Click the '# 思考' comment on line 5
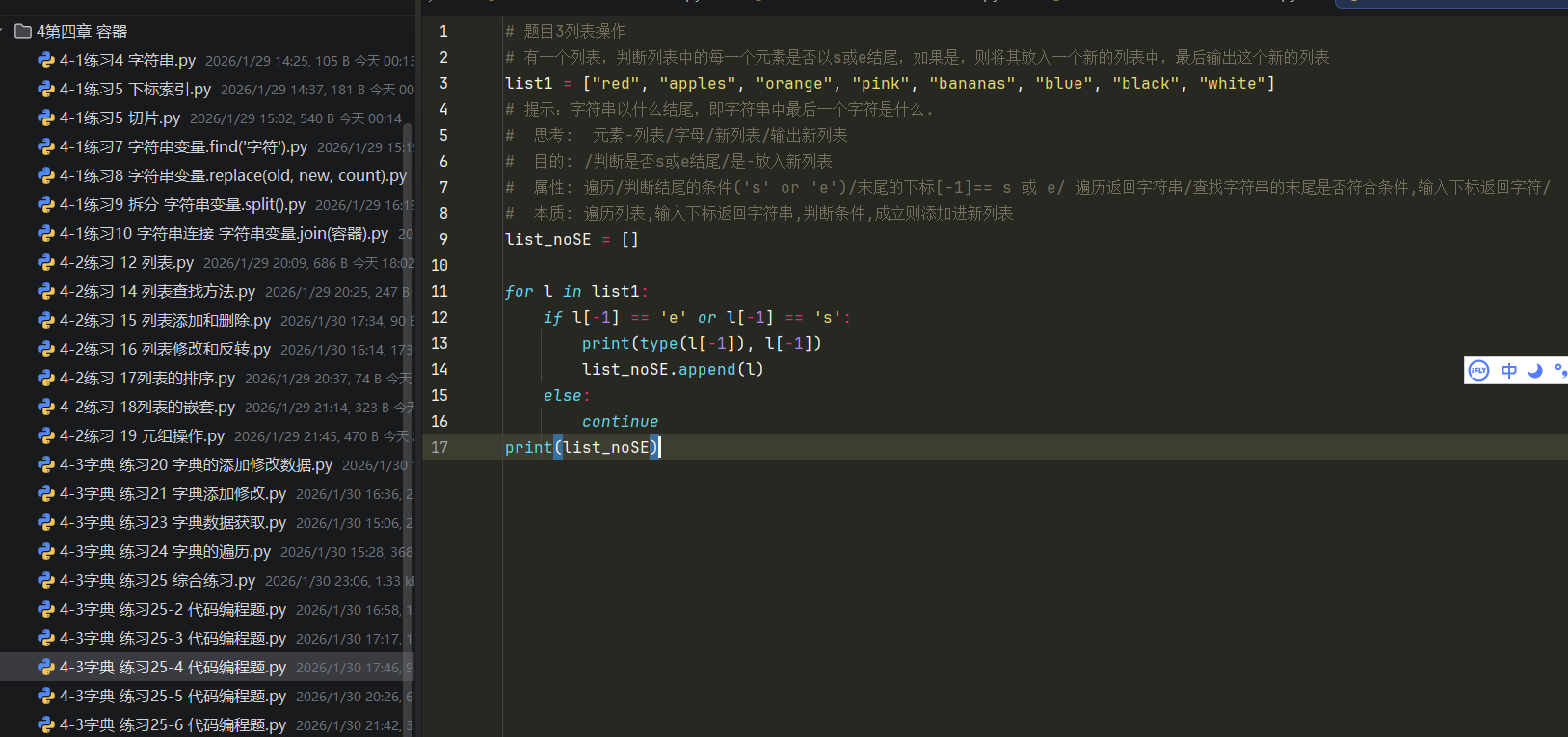 [x=677, y=135]
